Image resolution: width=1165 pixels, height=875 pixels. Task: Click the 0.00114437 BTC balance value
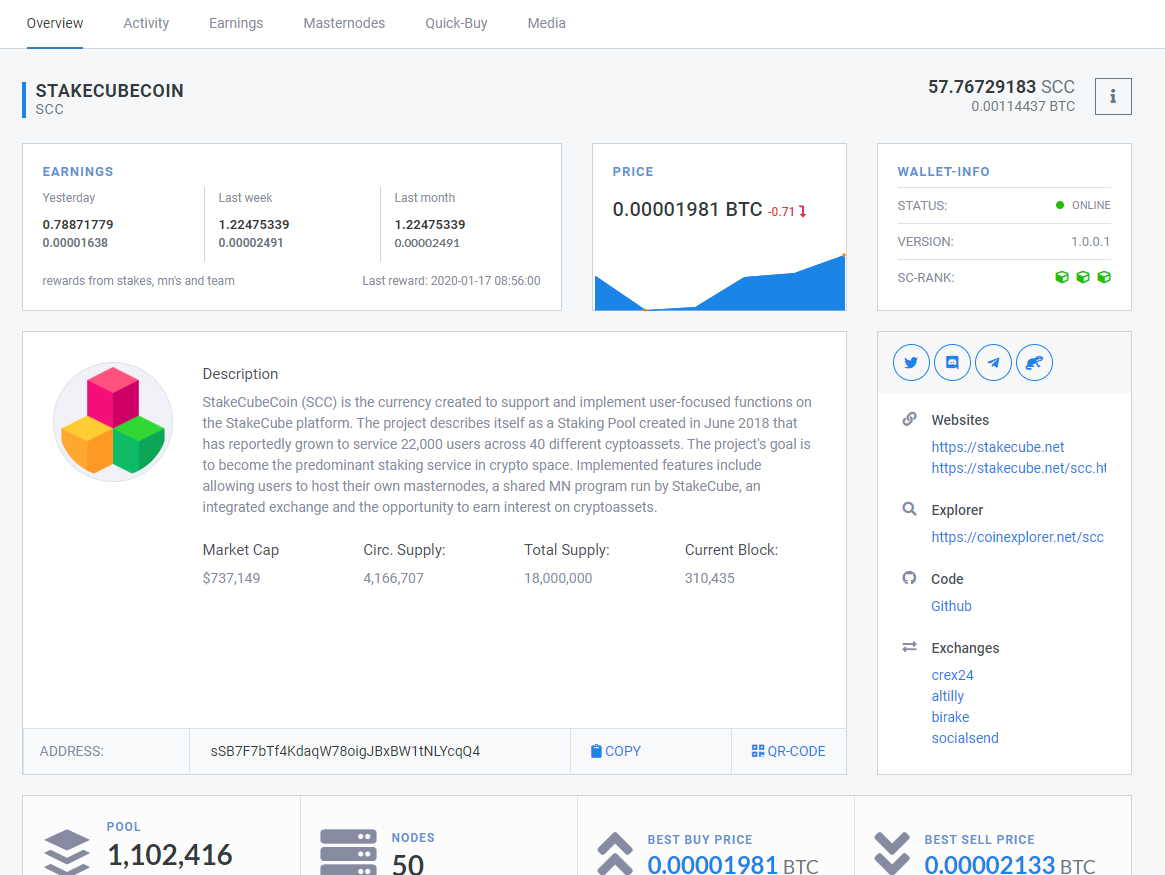pos(1023,106)
